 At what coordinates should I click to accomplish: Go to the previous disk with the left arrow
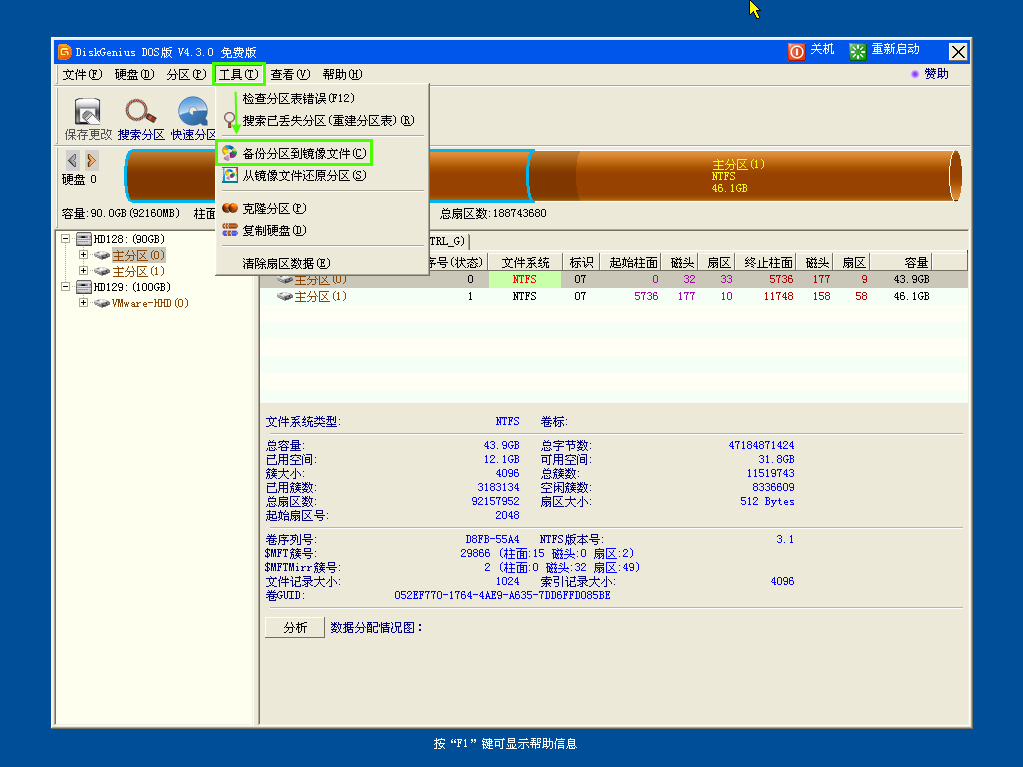click(72, 160)
